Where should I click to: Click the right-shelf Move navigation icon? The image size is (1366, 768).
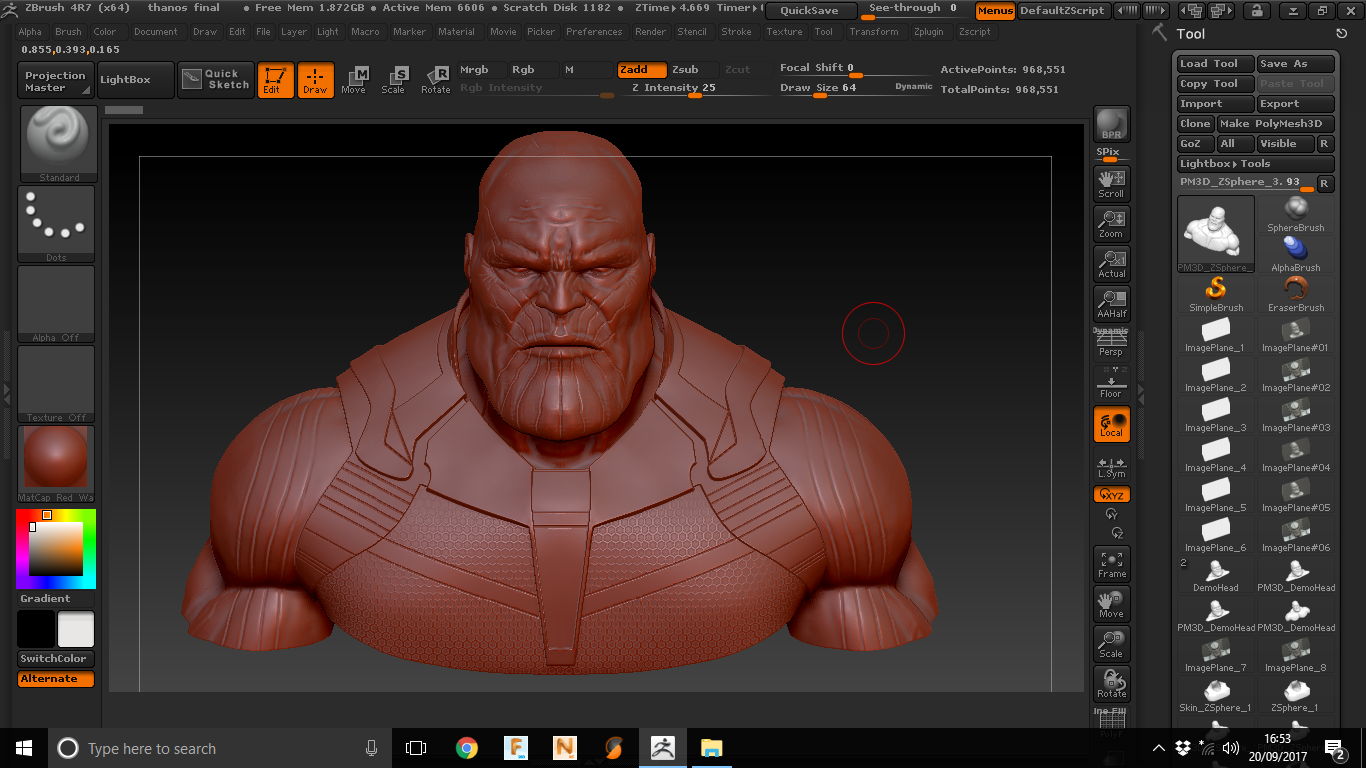[x=1111, y=604]
